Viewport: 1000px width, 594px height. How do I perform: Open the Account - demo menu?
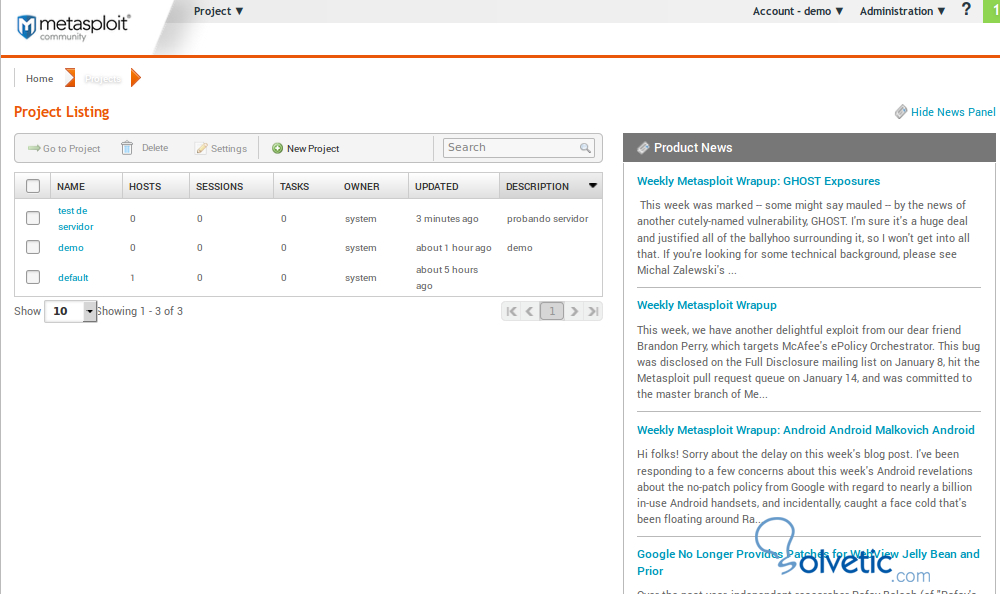coord(798,11)
